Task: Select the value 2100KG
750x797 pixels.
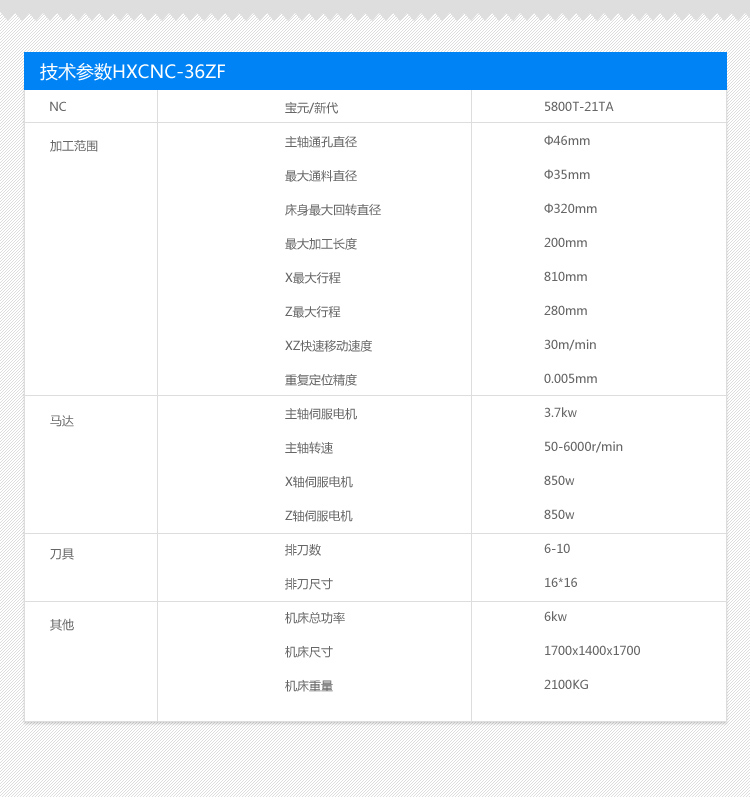Action: 566,685
